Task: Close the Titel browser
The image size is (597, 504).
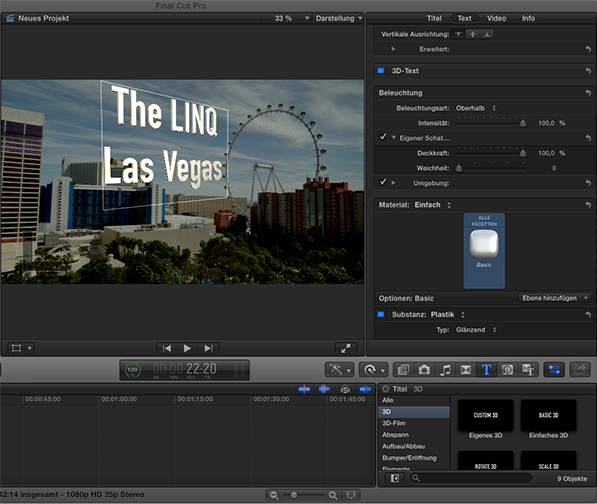Action: (386, 389)
